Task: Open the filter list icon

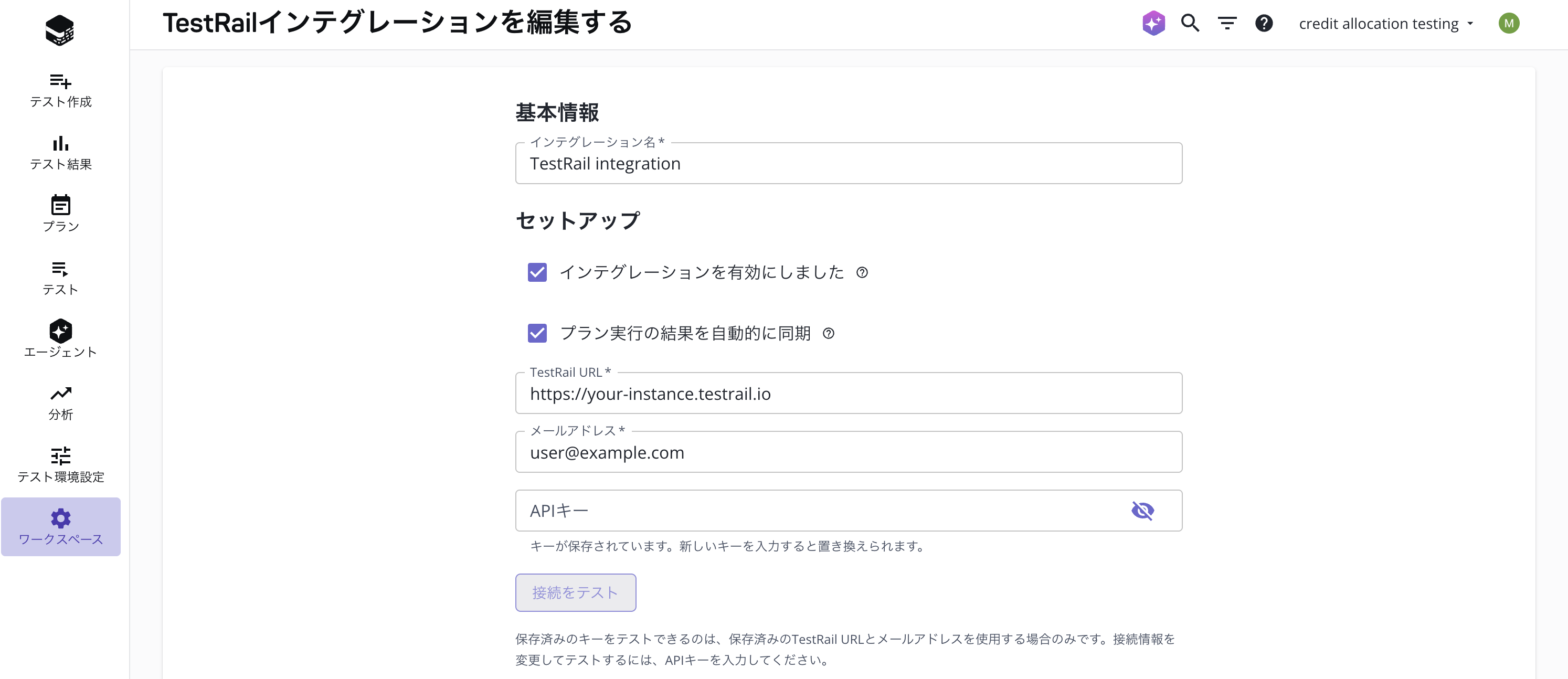Action: [1227, 23]
